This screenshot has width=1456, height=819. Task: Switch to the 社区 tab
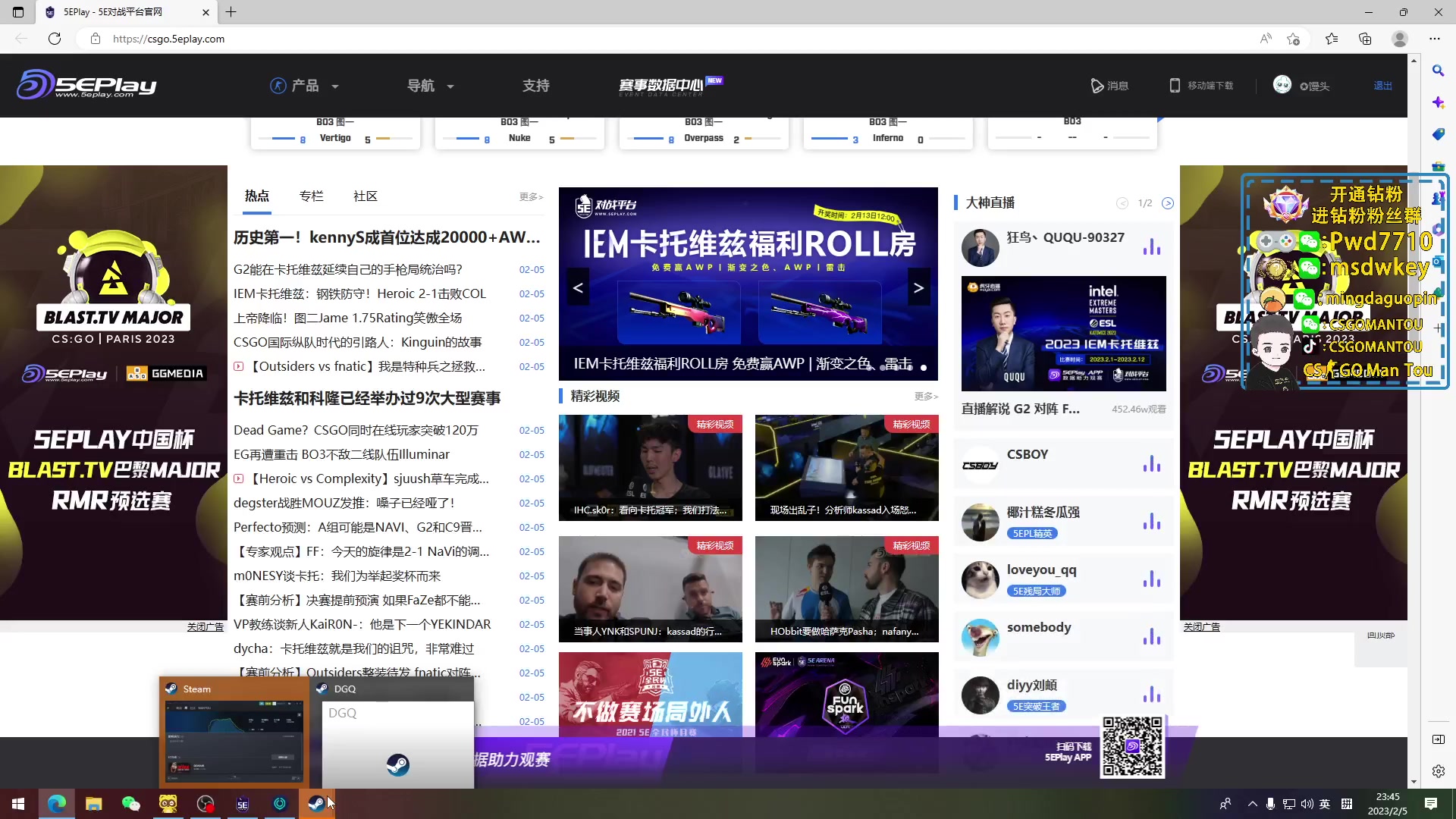pos(365,196)
